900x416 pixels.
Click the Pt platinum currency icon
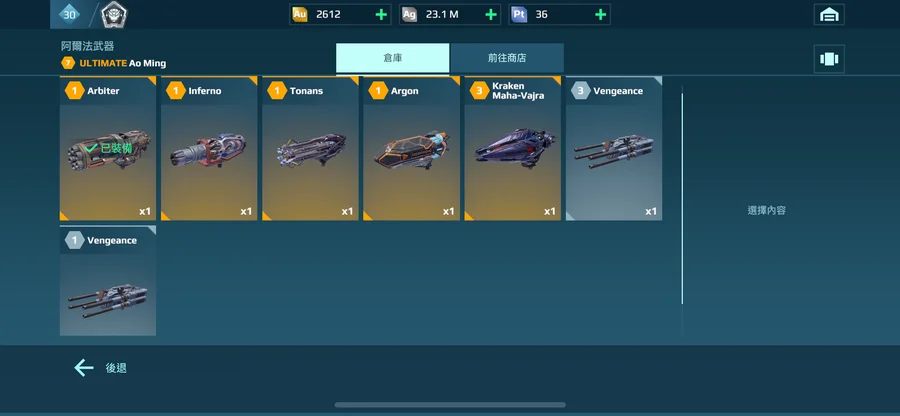tap(519, 14)
